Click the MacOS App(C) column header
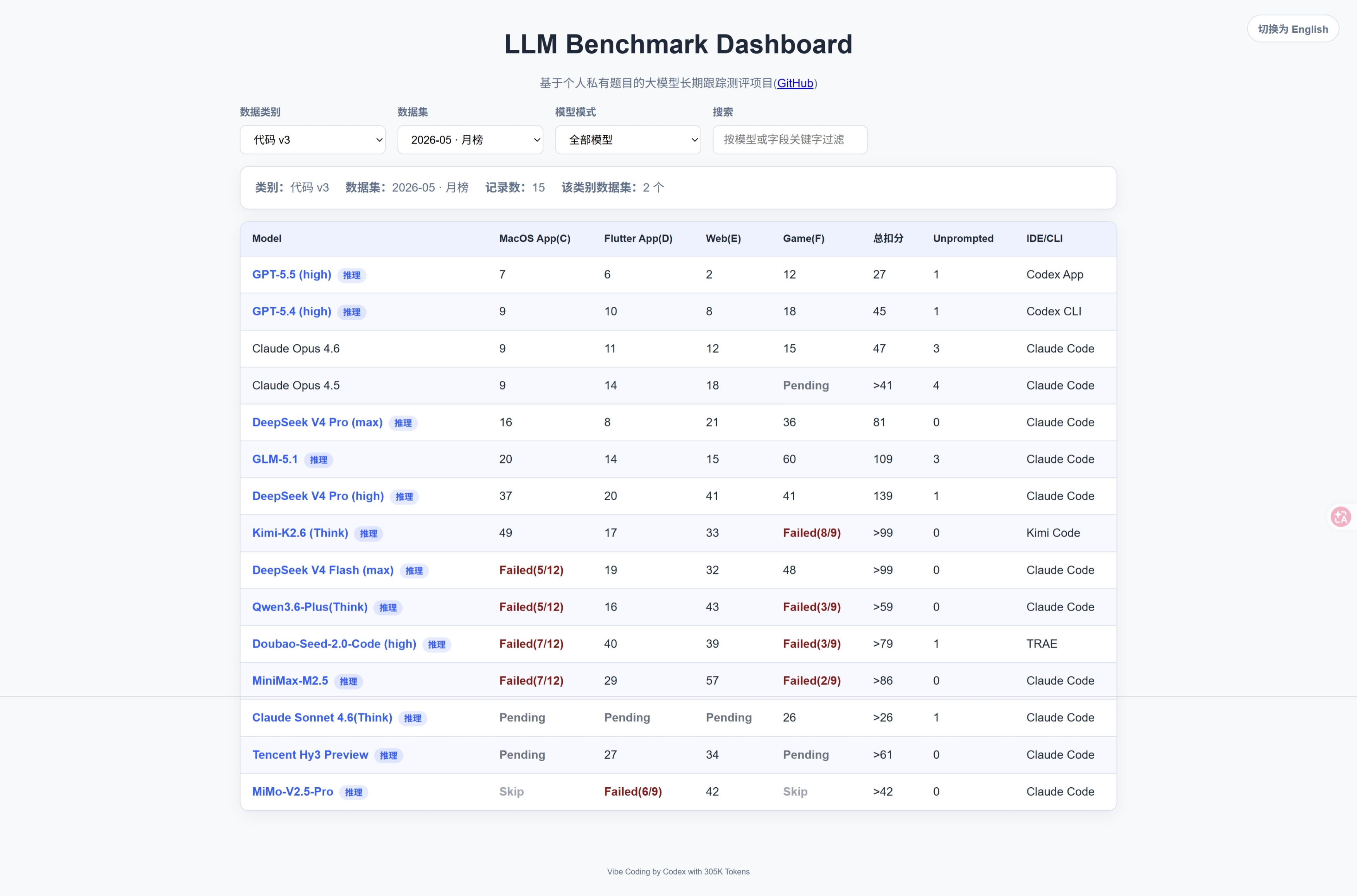This screenshot has width=1357, height=896. point(535,238)
